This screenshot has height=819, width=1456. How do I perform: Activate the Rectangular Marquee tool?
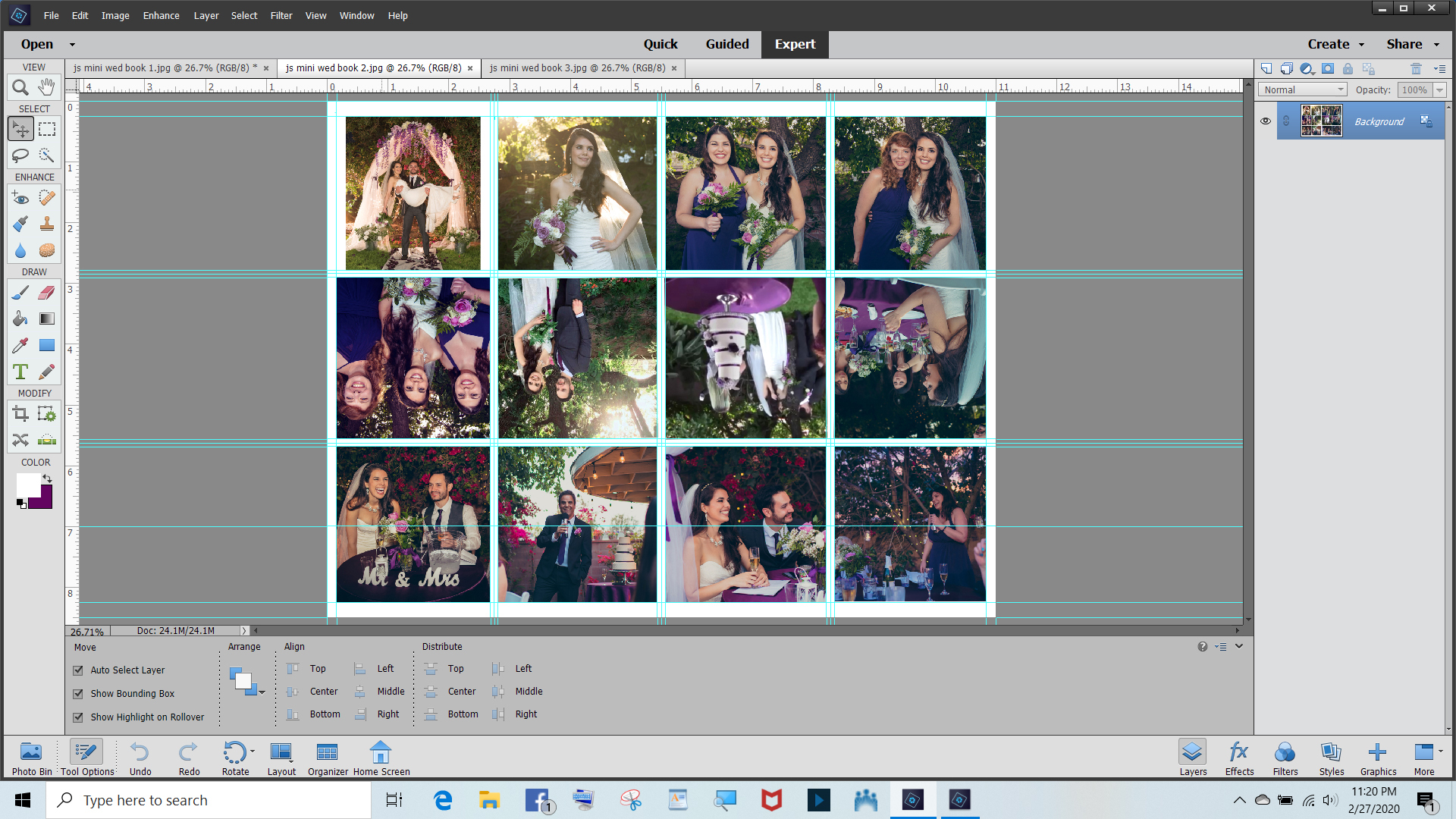[x=46, y=129]
